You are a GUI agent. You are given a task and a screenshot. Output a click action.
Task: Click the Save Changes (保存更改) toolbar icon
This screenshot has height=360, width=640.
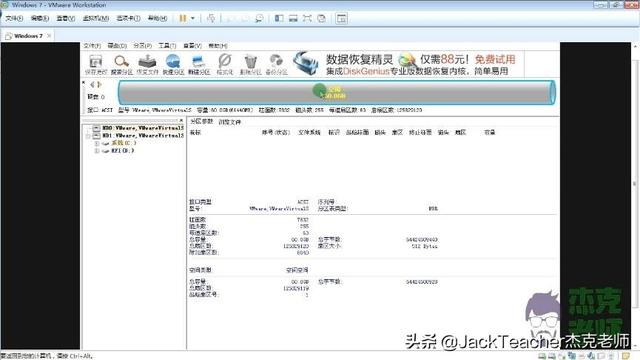tap(96, 64)
